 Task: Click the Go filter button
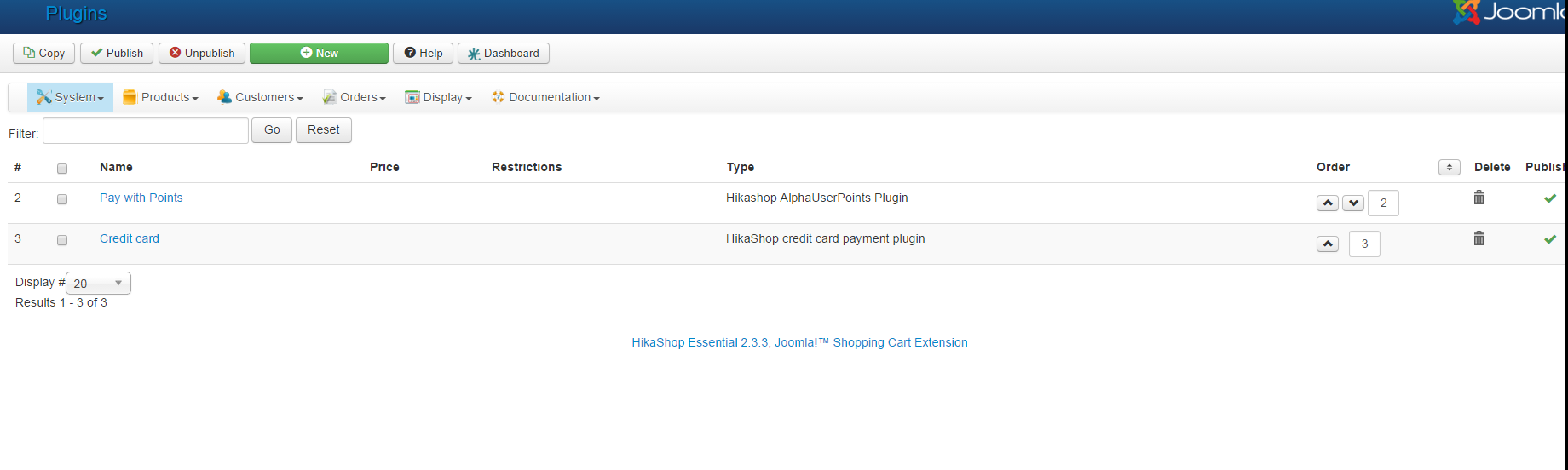pos(272,130)
